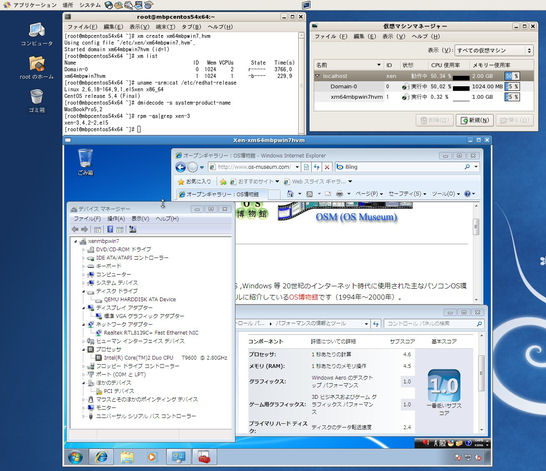This screenshot has height=471, width=546.
Task: Open the virtual machine view dropdown
Action: tap(494, 50)
